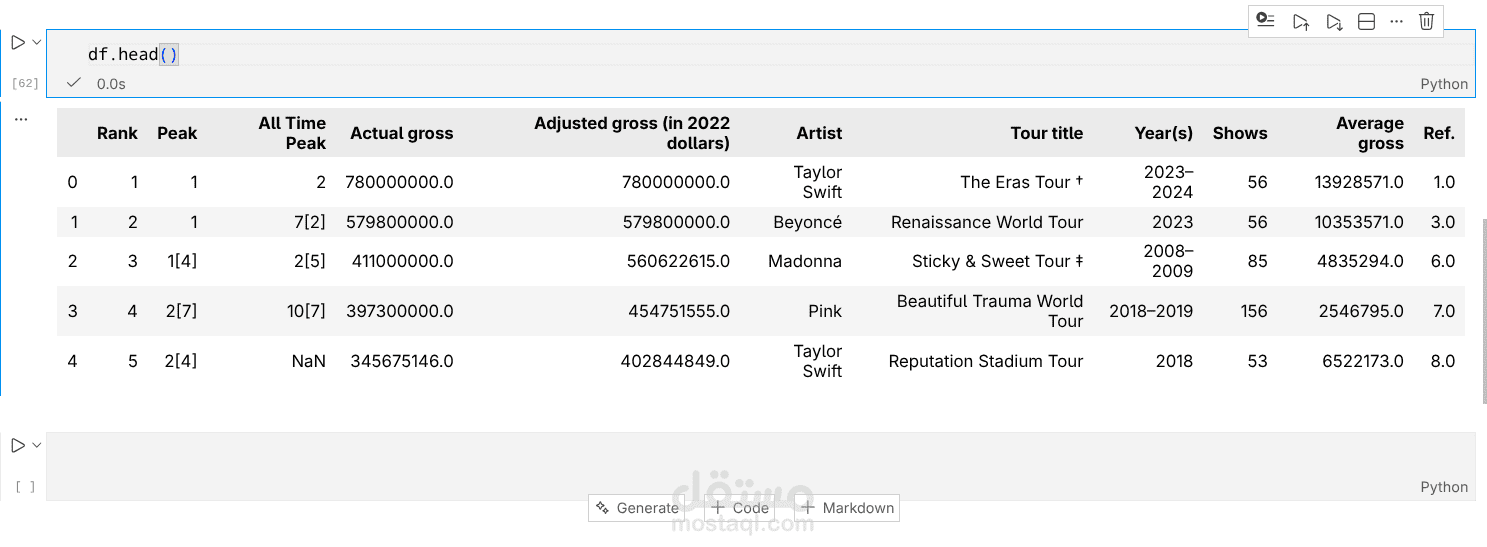Screen dimensions: 1487x547
Task: Delete the df.head() cell with trash icon
Action: point(1427,21)
